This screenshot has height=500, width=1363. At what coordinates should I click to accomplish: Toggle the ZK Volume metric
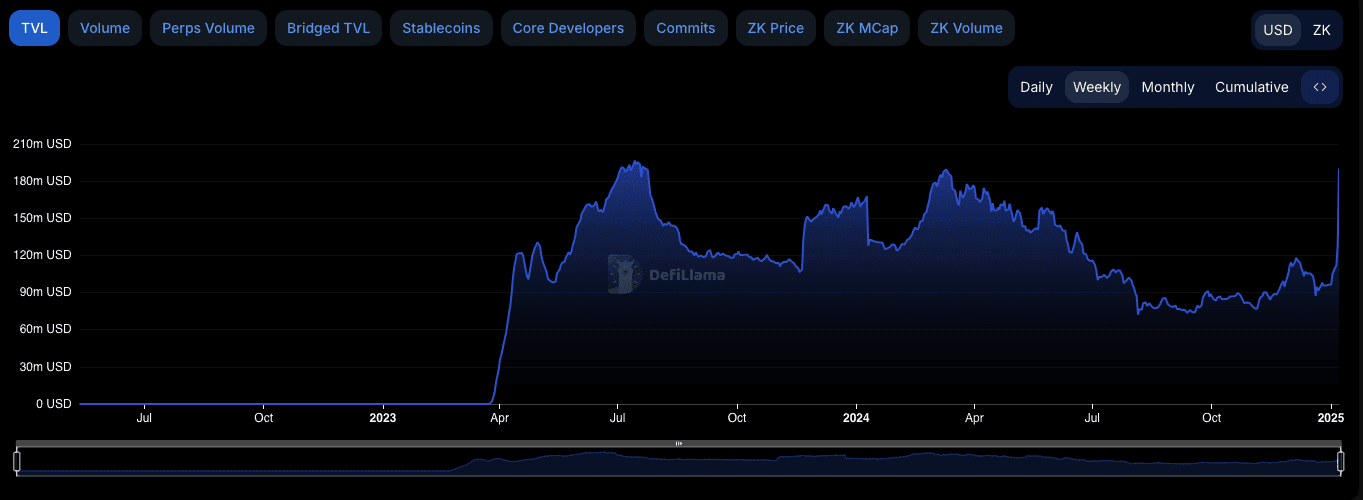pos(966,28)
